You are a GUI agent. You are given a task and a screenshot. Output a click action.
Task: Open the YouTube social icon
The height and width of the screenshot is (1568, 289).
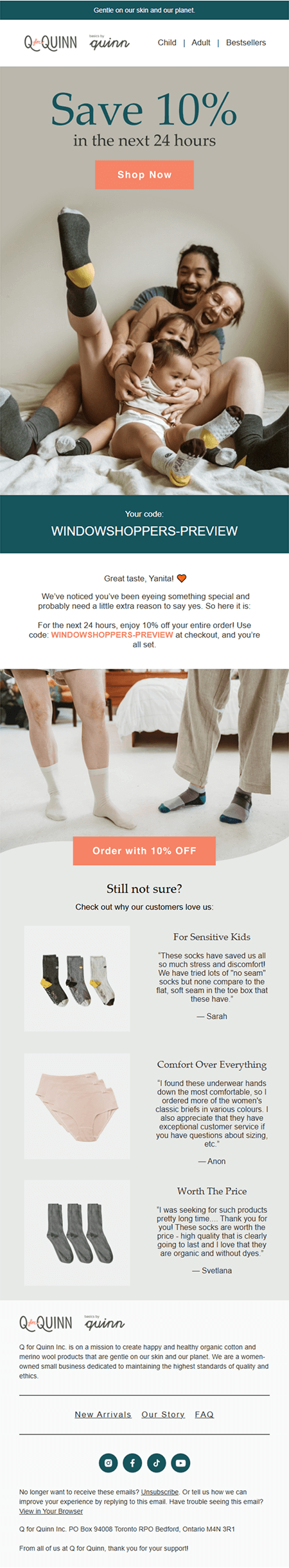181,1463
